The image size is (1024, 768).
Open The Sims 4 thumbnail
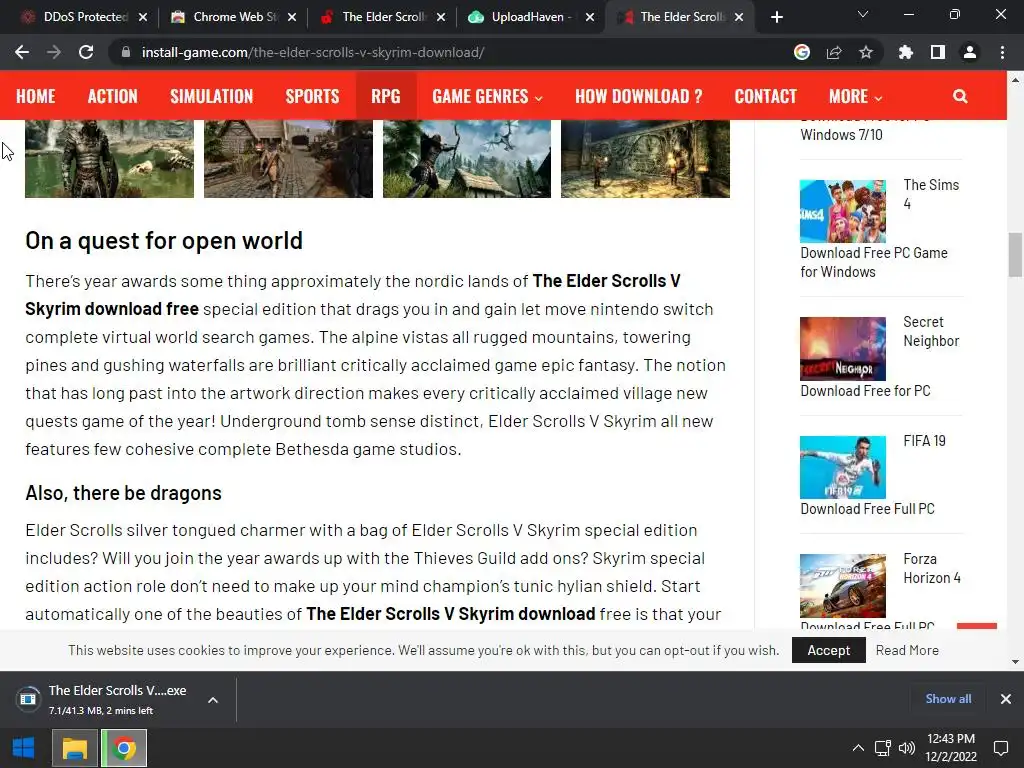tap(842, 212)
